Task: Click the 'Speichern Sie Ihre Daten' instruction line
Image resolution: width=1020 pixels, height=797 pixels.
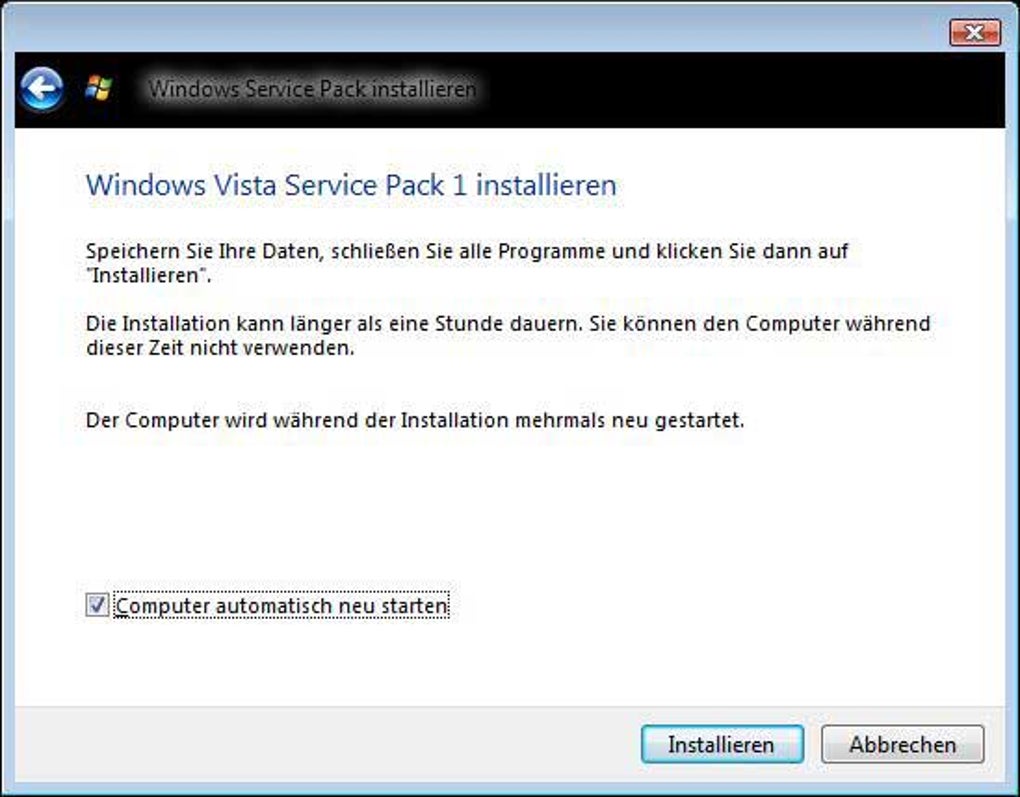Action: (x=467, y=251)
